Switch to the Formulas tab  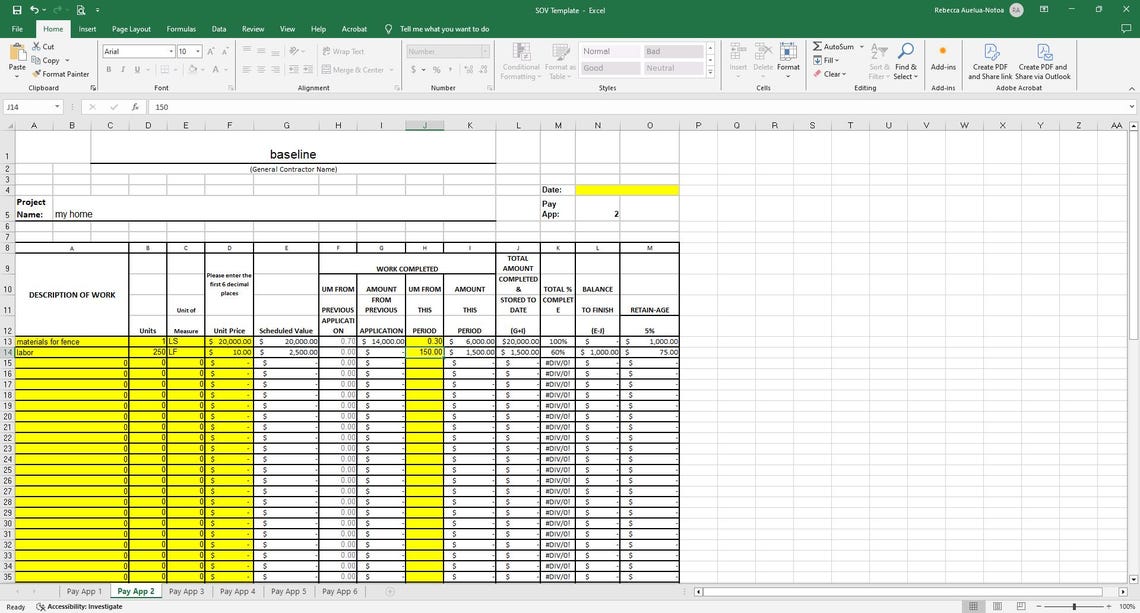coord(181,29)
